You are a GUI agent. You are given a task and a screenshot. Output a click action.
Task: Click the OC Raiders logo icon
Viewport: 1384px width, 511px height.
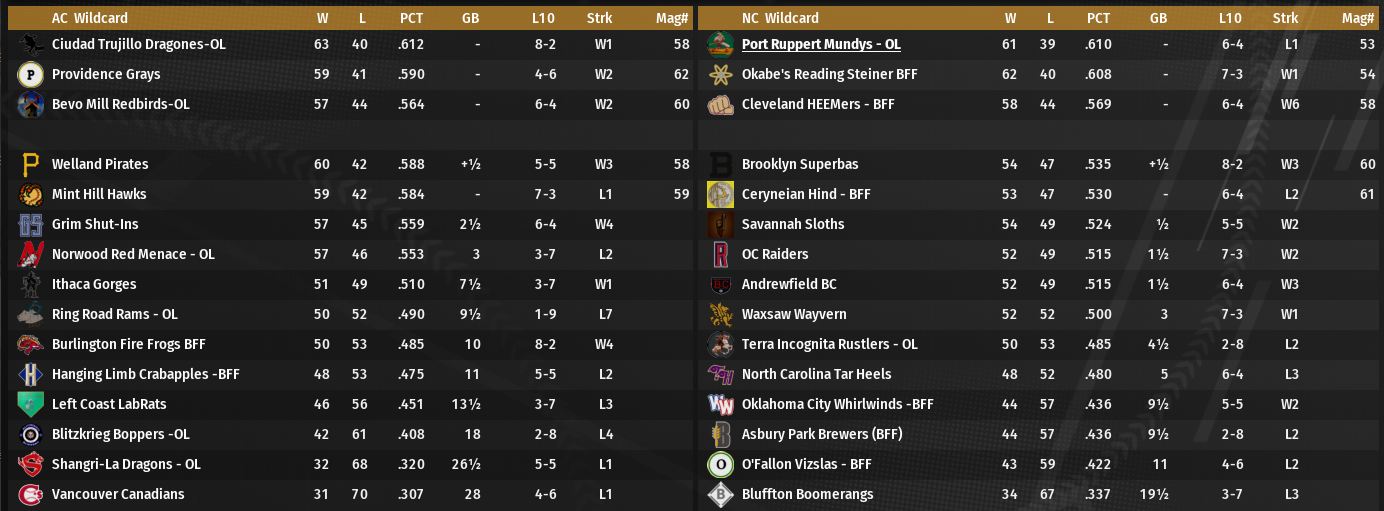pos(720,254)
